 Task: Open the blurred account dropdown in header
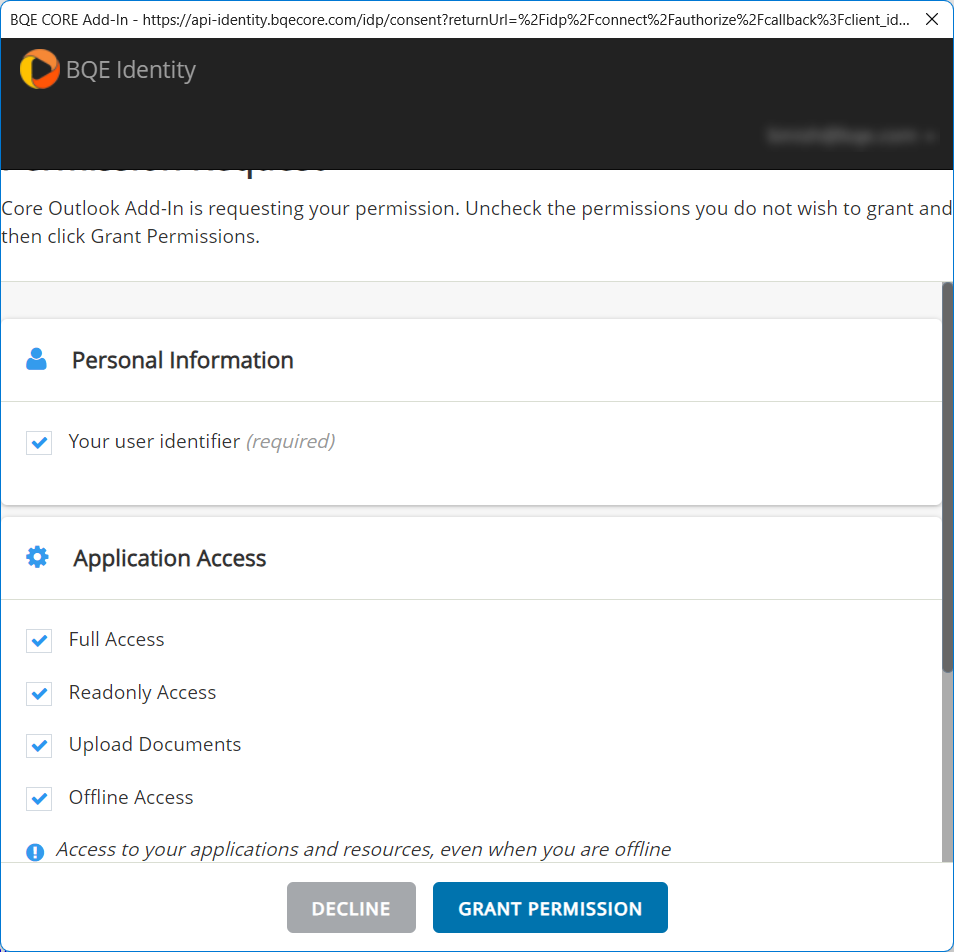pos(851,136)
